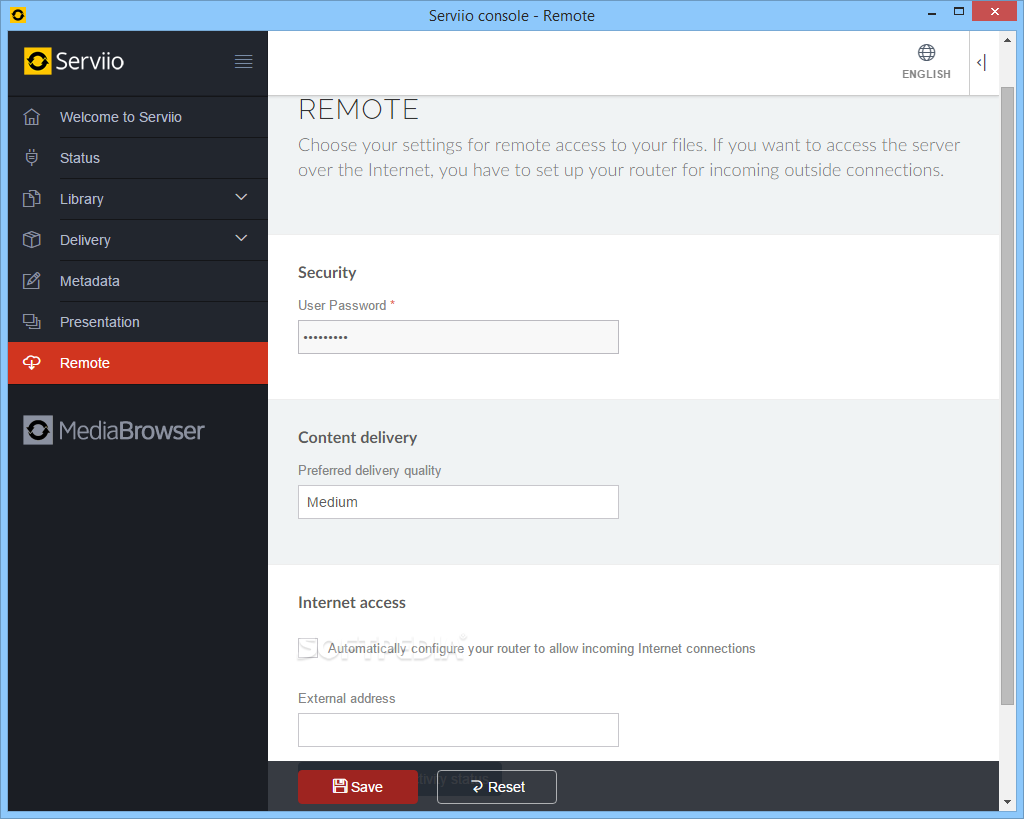
Task: Minimize the Serviio console window
Action: [x=932, y=12]
